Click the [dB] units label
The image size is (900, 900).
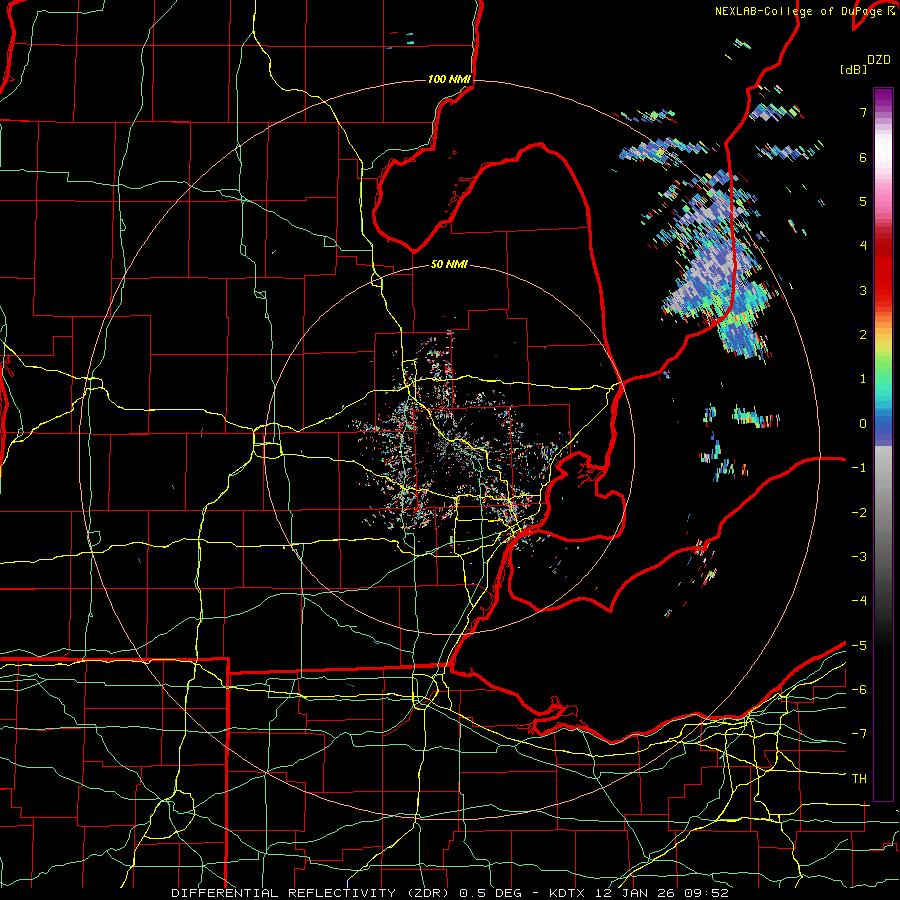pos(854,70)
